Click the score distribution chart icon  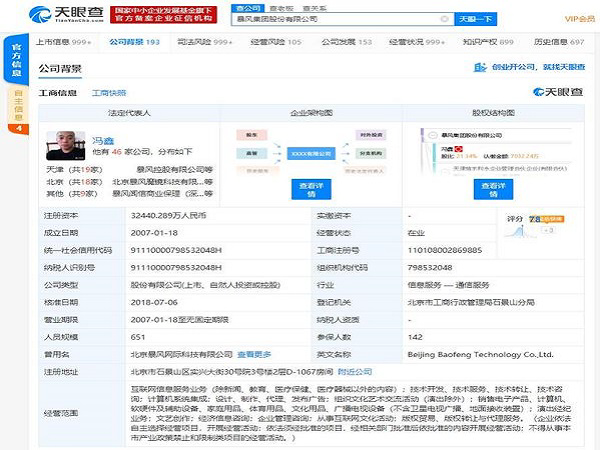coord(518,231)
